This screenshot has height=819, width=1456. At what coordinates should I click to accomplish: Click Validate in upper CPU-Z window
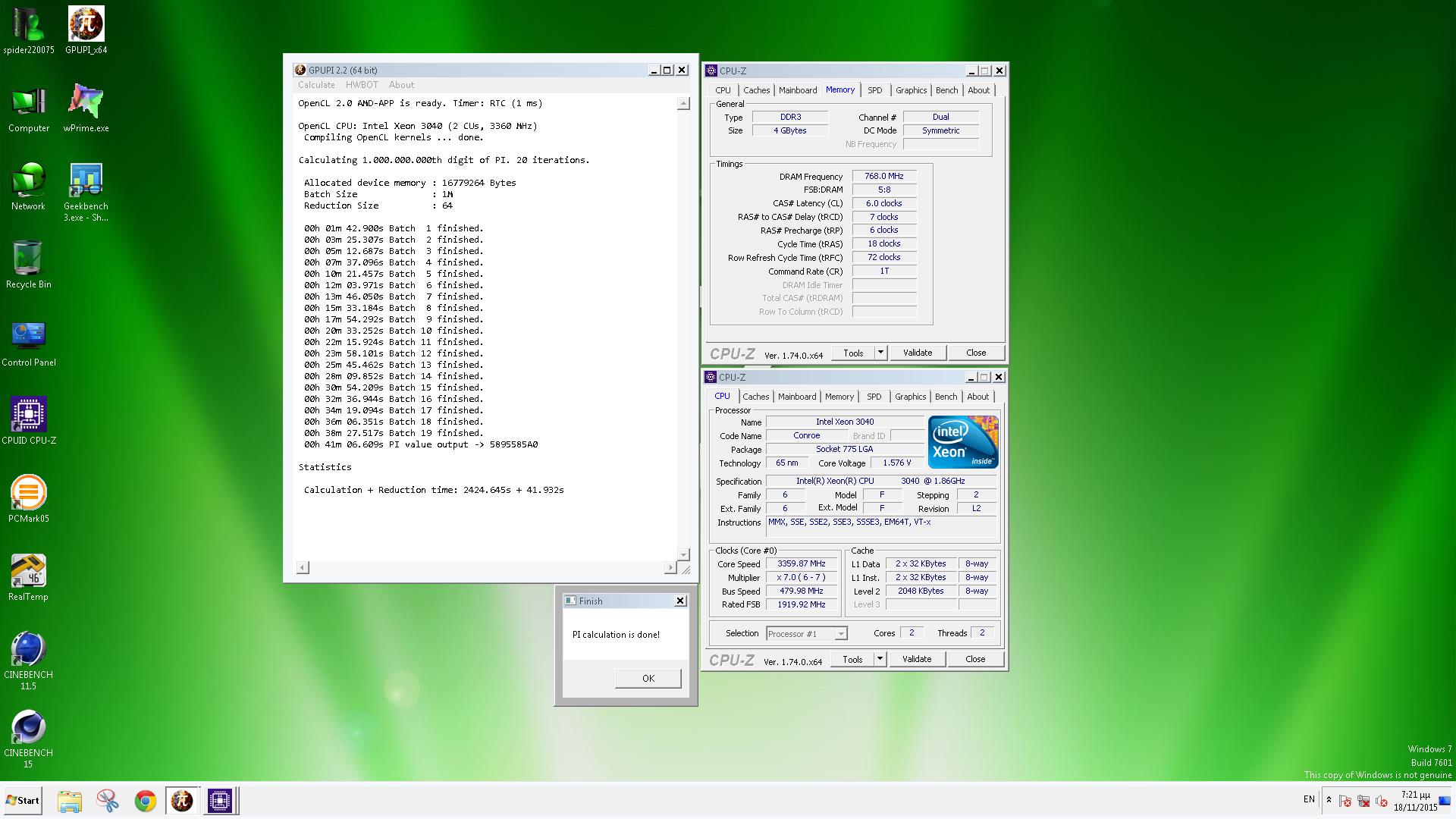coord(917,353)
